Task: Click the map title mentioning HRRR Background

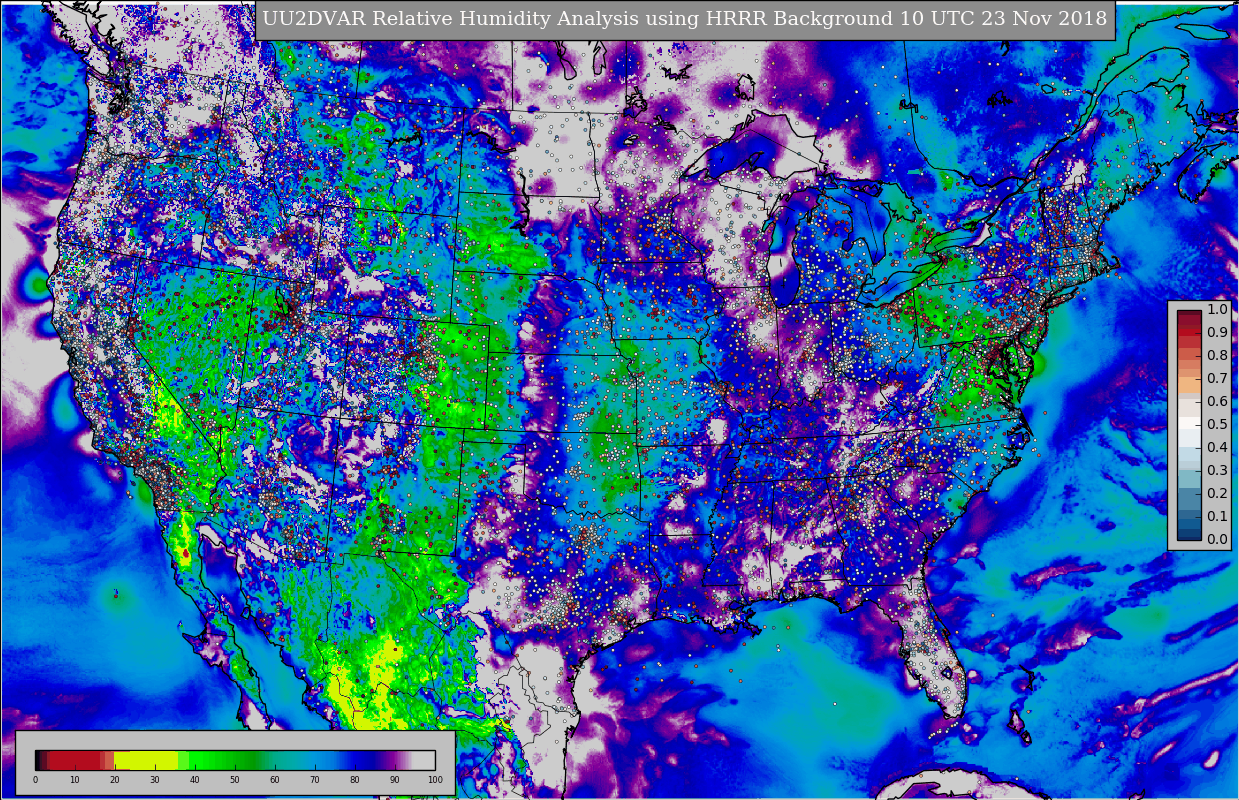Action: [x=685, y=19]
